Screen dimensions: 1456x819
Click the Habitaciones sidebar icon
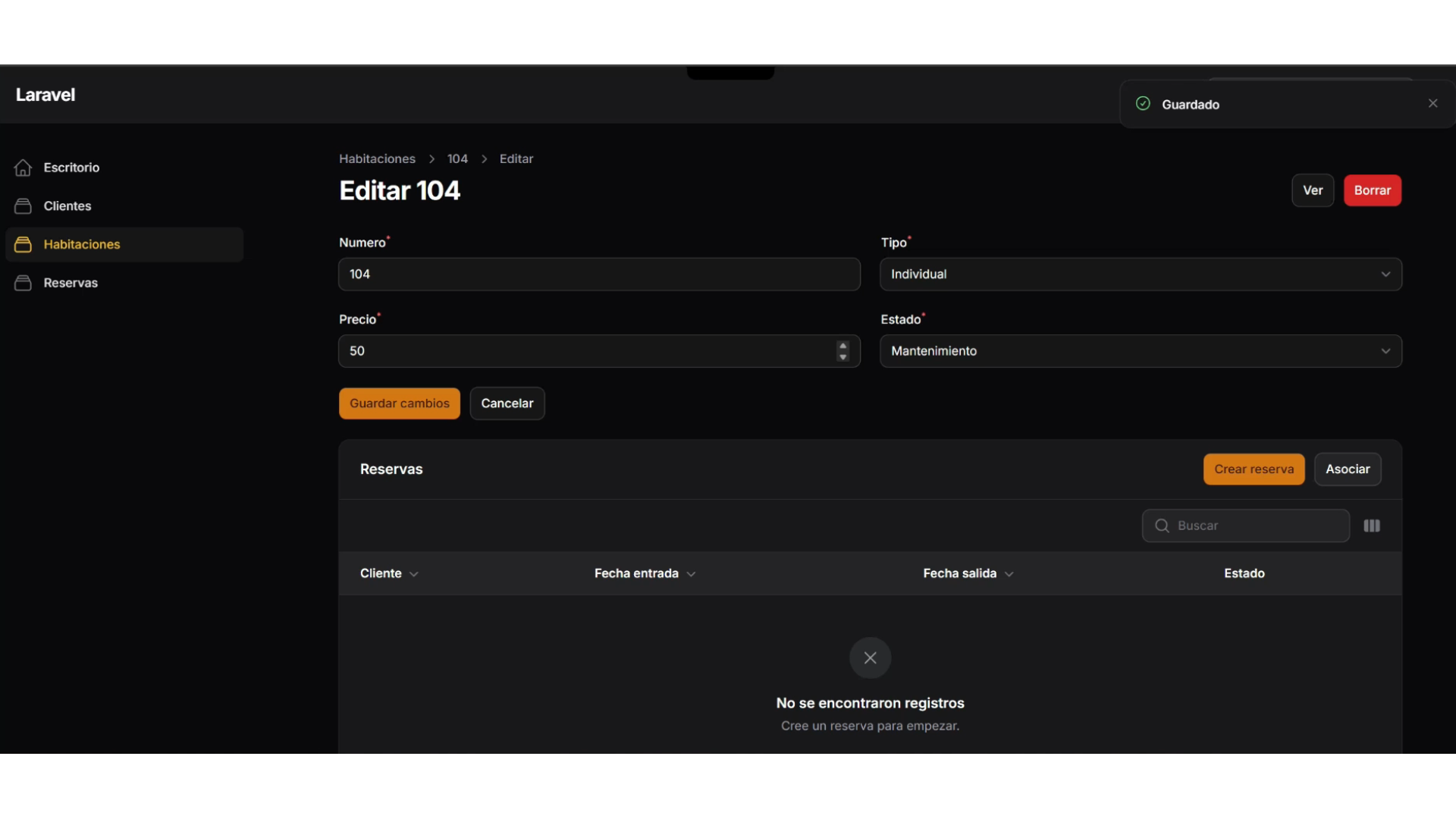click(23, 244)
